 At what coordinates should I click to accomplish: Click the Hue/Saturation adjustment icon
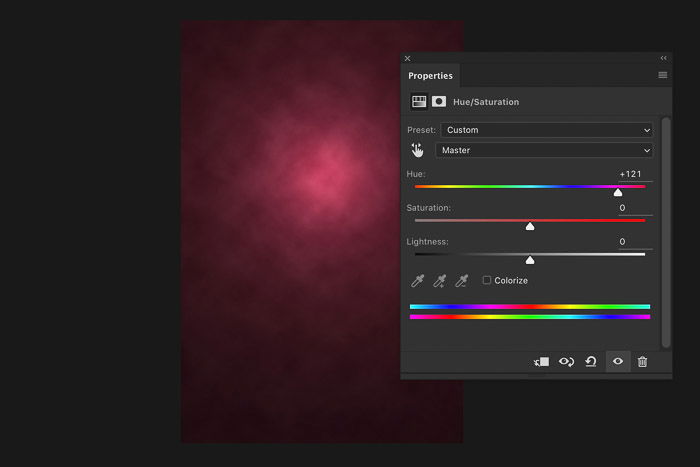(419, 102)
